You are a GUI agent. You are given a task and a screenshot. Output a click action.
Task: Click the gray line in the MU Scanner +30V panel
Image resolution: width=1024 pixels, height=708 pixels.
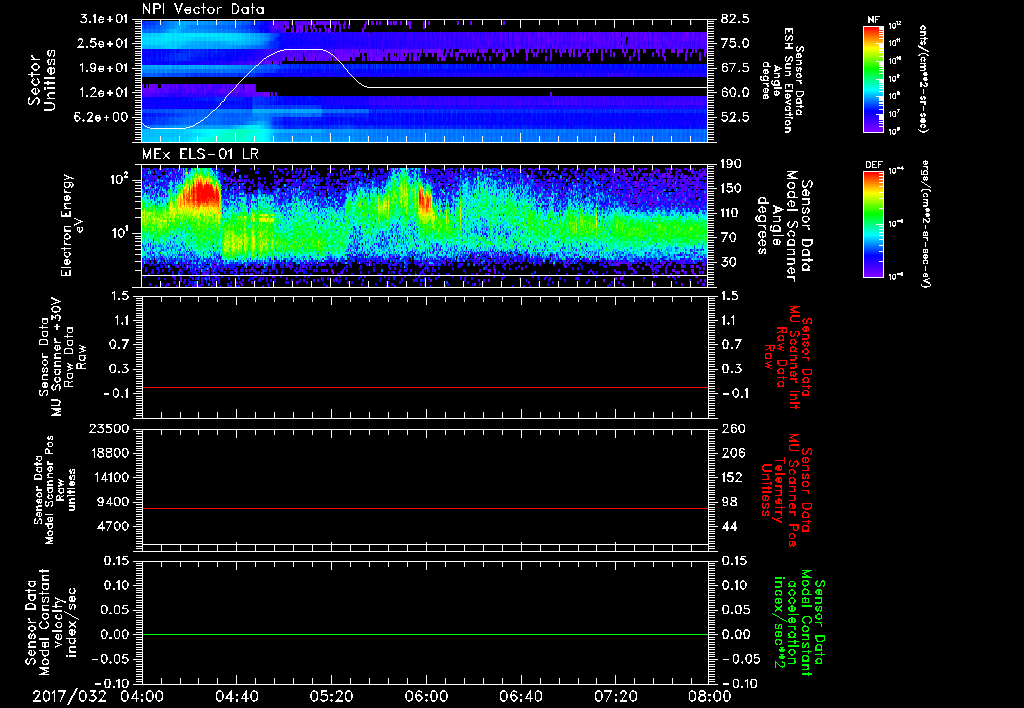point(425,387)
